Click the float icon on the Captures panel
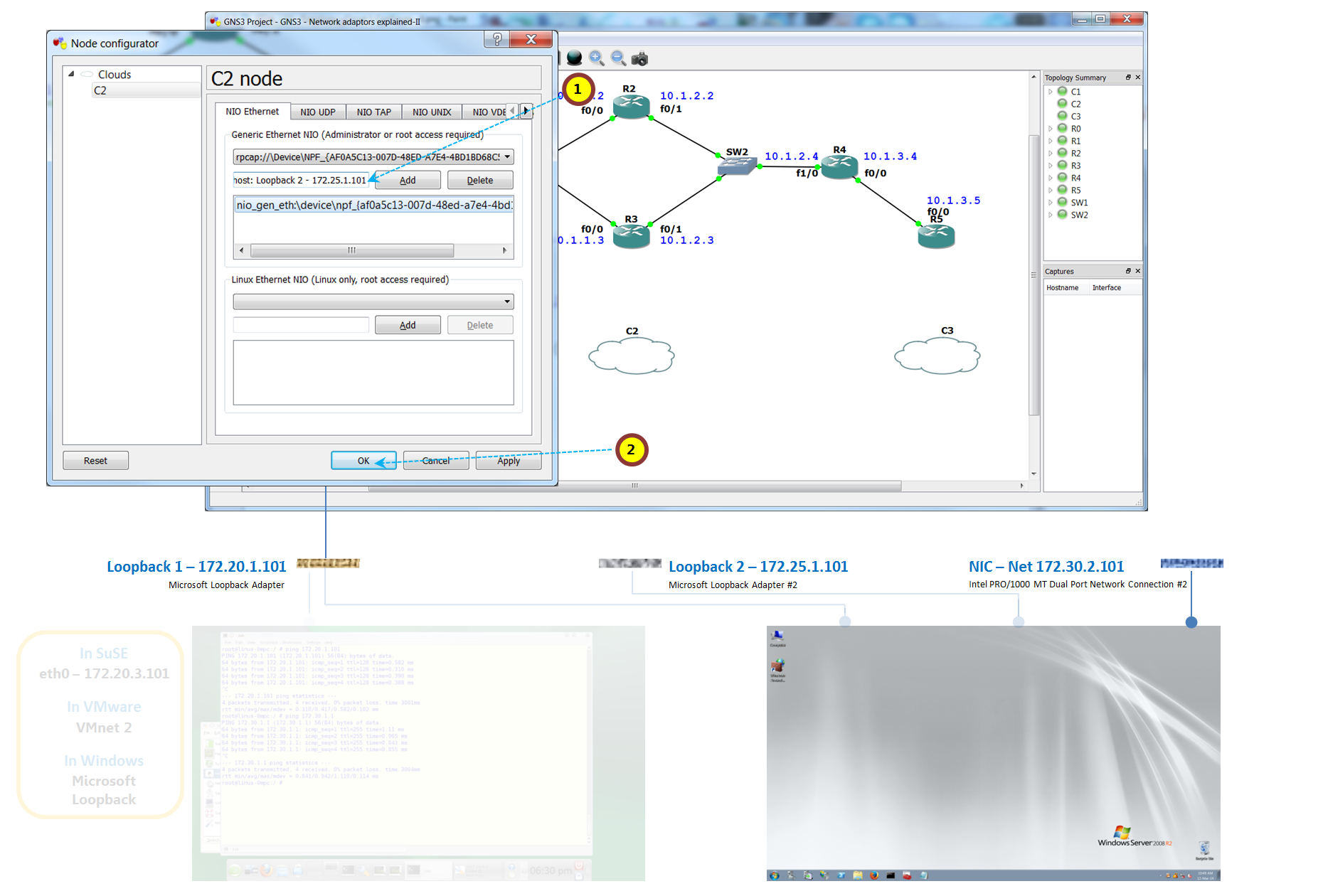Image resolution: width=1323 pixels, height=896 pixels. point(1128,271)
